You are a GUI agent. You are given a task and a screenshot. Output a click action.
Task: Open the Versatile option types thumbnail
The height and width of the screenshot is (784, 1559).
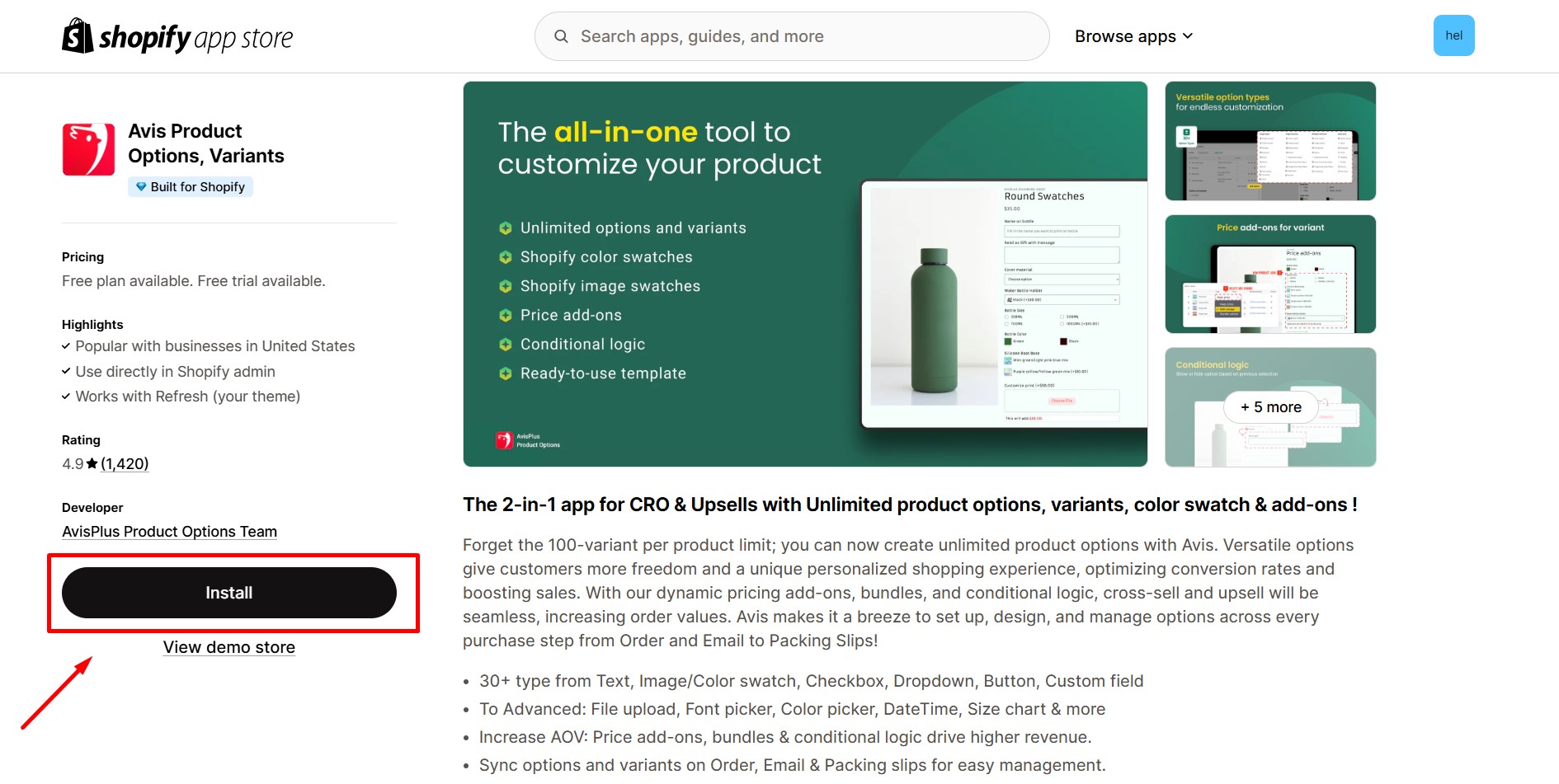[x=1270, y=141]
